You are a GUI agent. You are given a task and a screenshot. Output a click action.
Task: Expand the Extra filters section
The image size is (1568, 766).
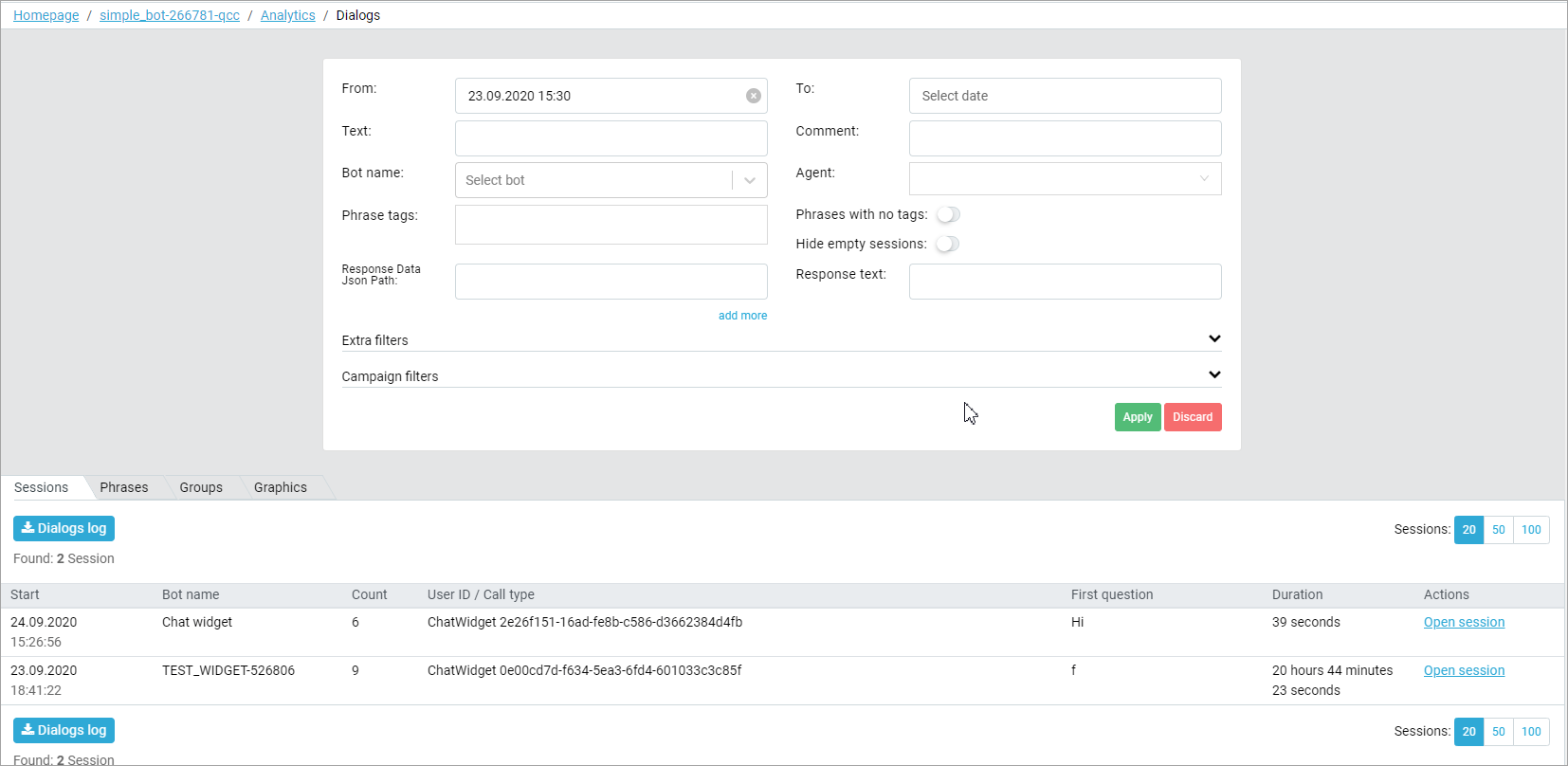1213,339
